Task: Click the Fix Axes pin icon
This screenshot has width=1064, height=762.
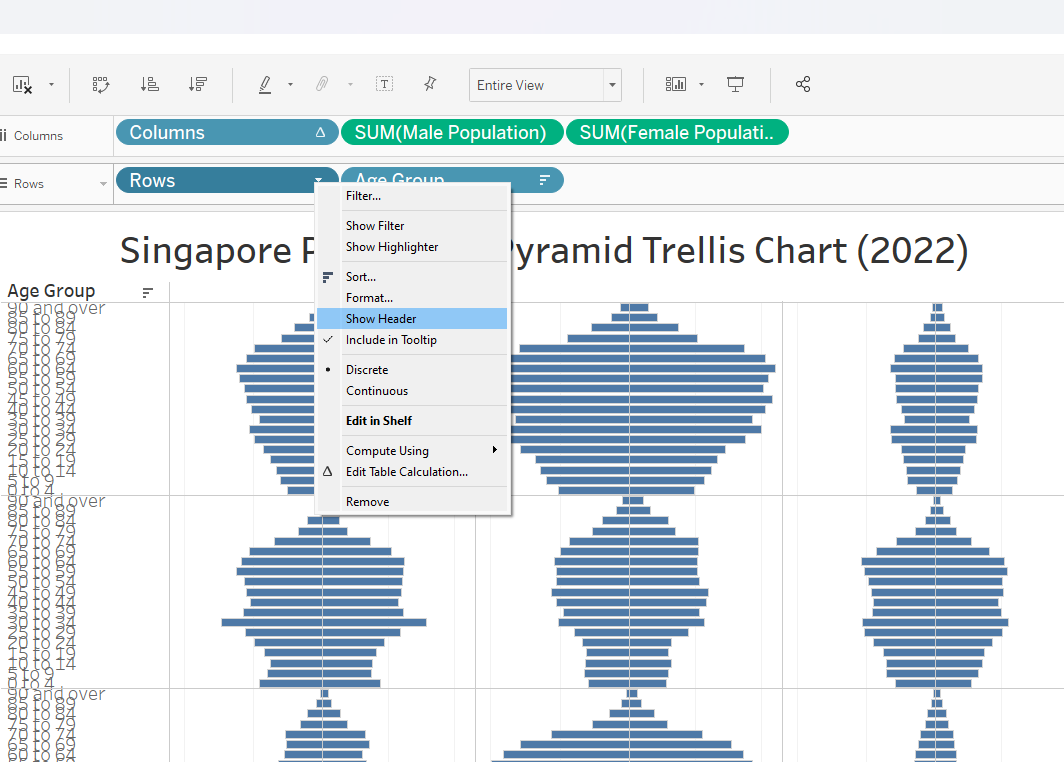Action: point(430,85)
